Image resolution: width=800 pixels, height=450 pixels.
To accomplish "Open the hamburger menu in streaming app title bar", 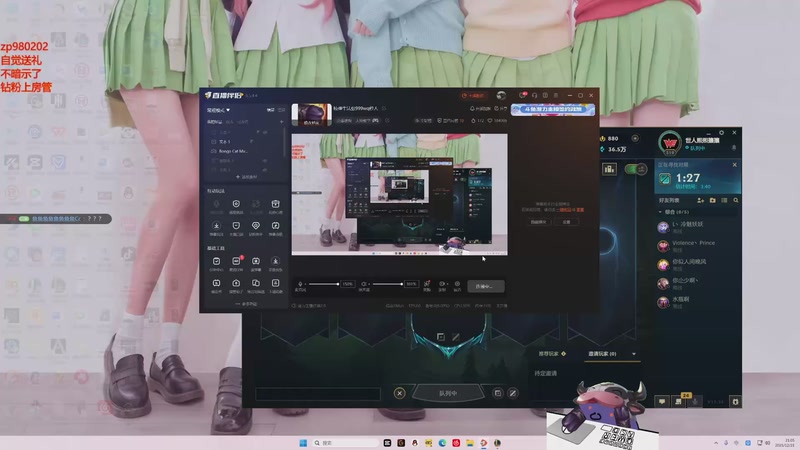I will coord(556,95).
